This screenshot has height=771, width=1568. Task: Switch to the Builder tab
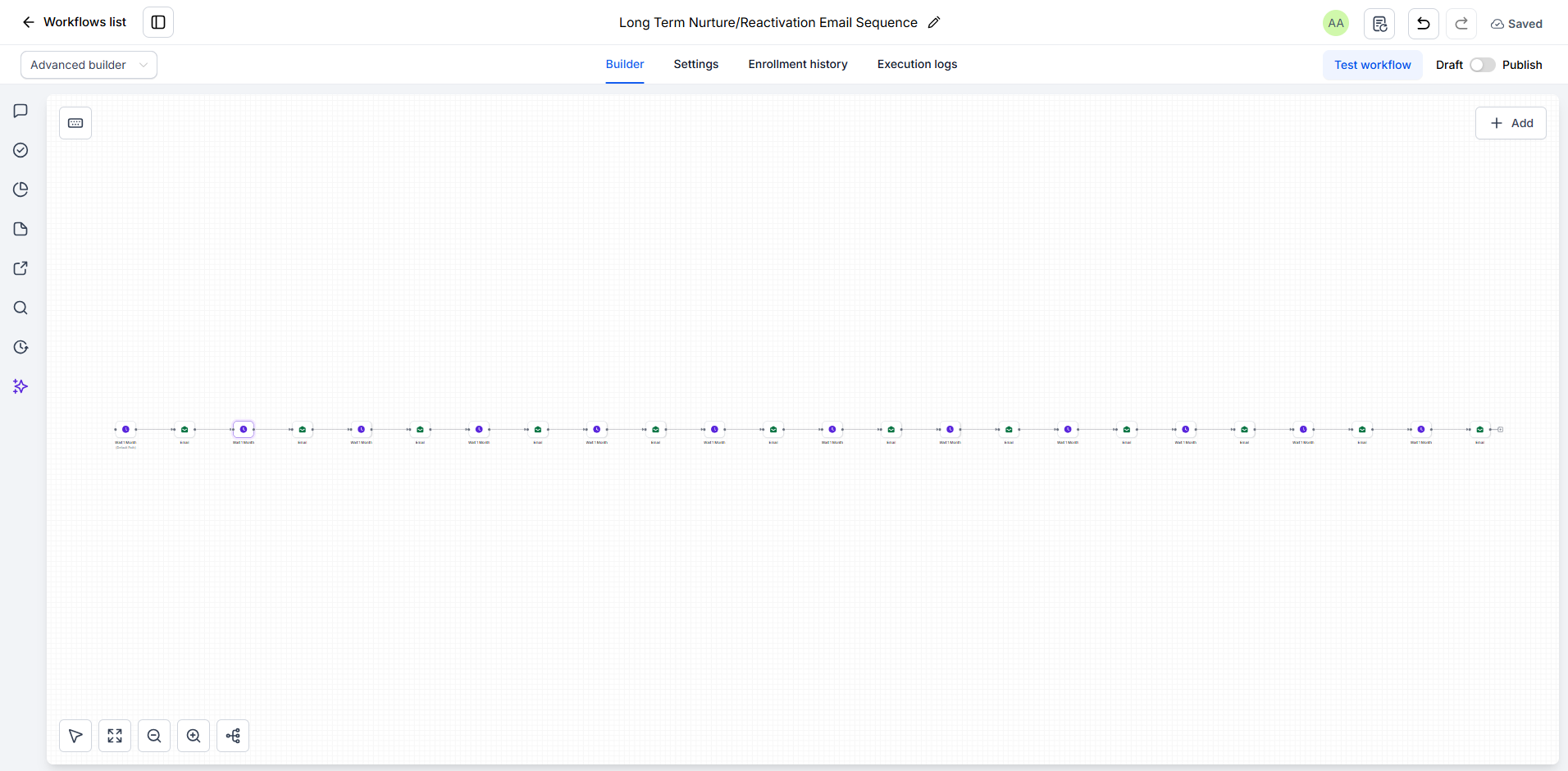click(x=625, y=64)
